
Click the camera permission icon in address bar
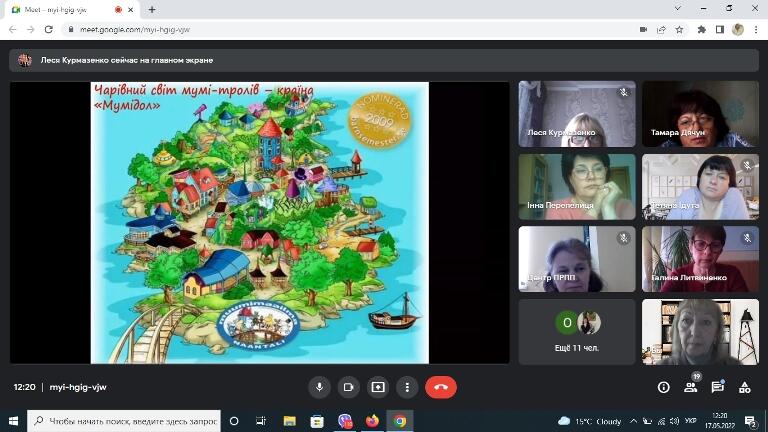point(644,29)
